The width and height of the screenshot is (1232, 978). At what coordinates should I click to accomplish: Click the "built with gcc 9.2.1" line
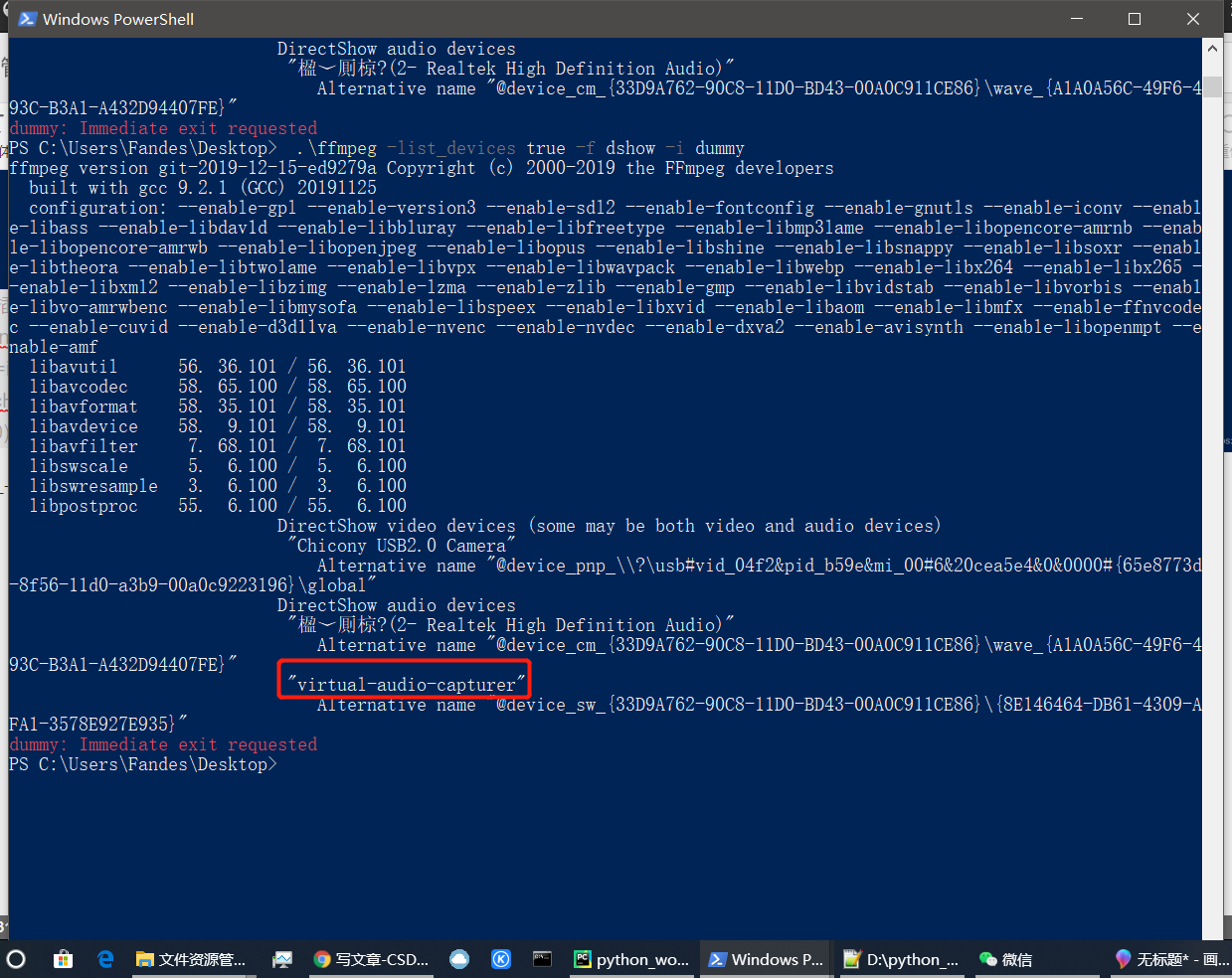pos(203,188)
